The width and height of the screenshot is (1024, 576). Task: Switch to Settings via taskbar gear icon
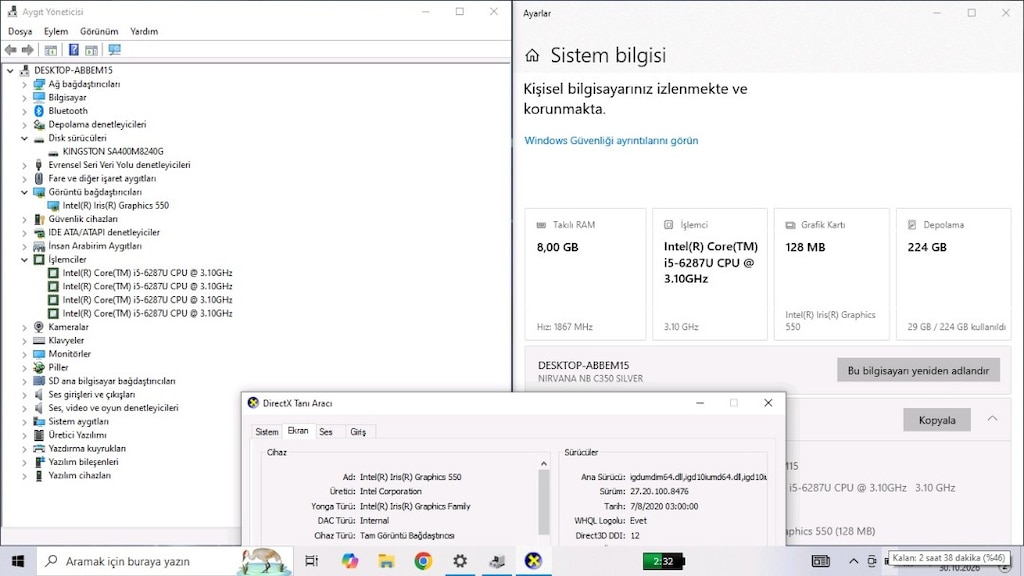[460, 561]
